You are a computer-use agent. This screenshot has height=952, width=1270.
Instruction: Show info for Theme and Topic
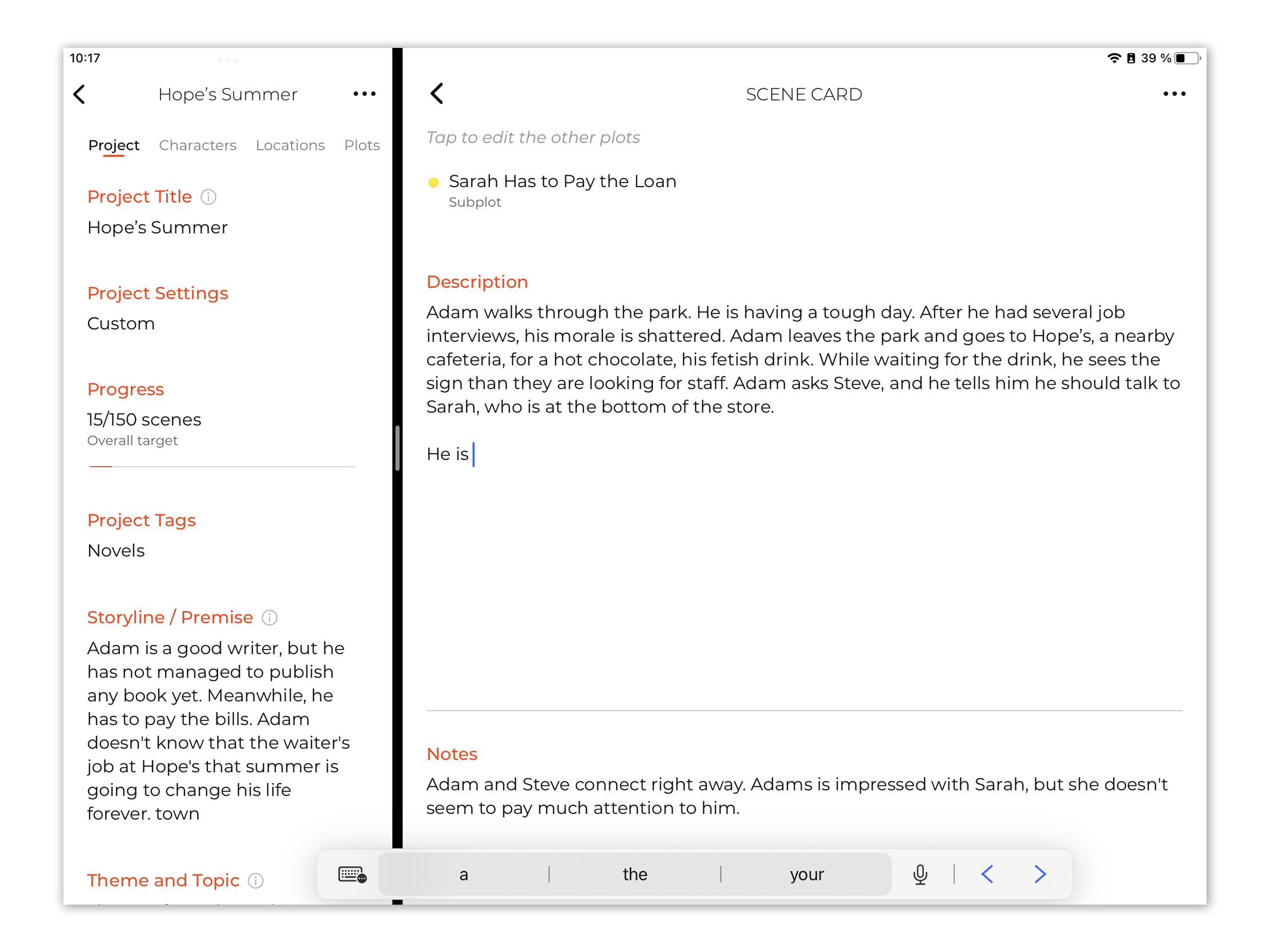coord(255,880)
